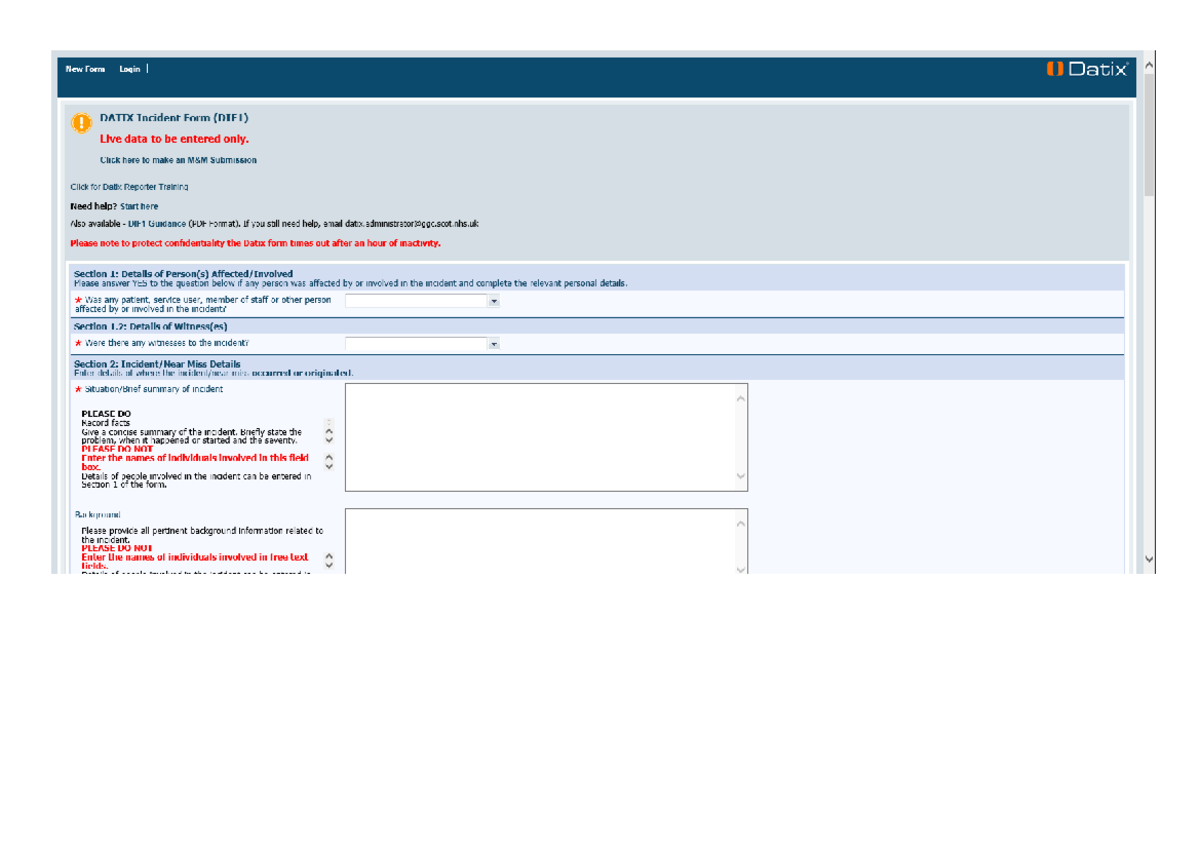The image size is (1200, 848).
Task: Select Login in the top navigation
Action: pyautogui.click(x=129, y=69)
